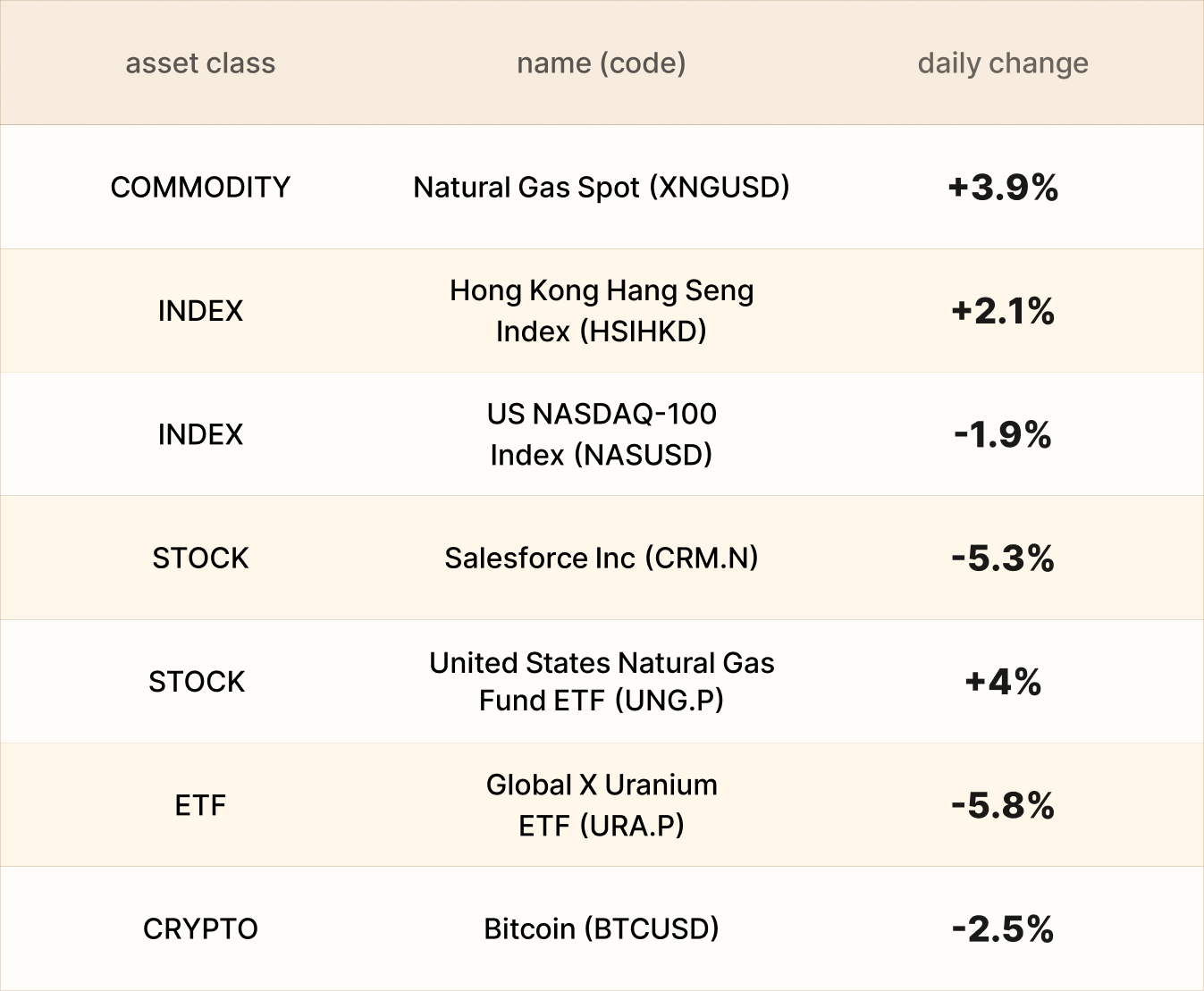
Task: Open Salesforce Inc (CRM.N) row
Action: pos(601,558)
